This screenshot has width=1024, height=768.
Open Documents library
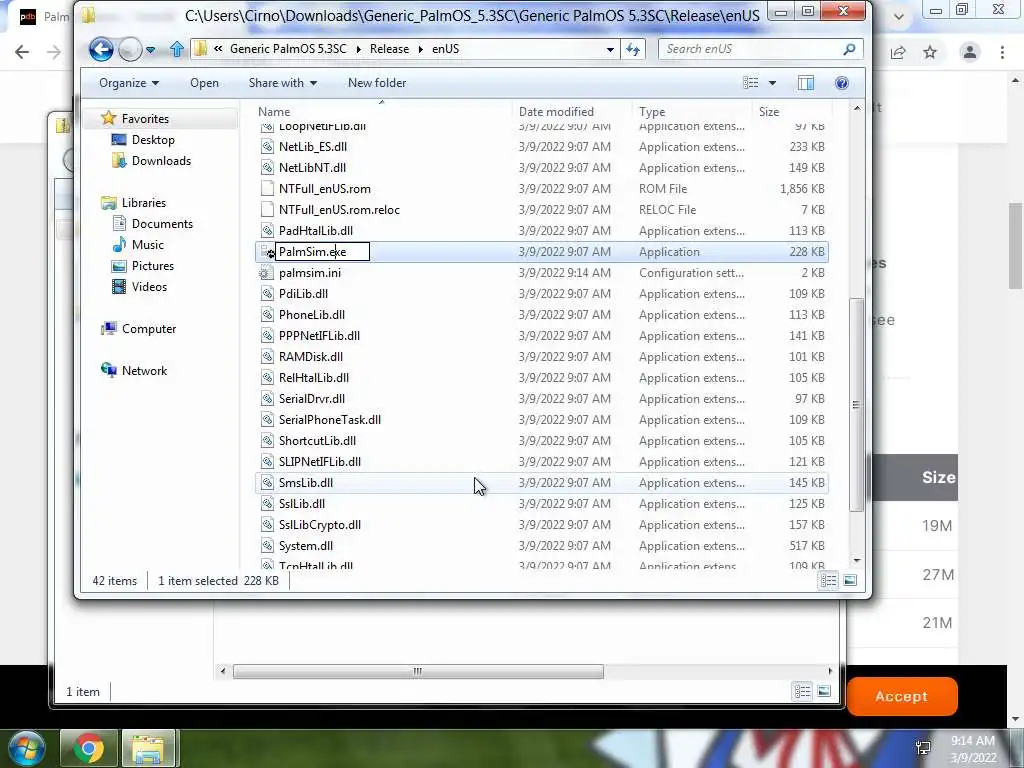click(x=162, y=224)
